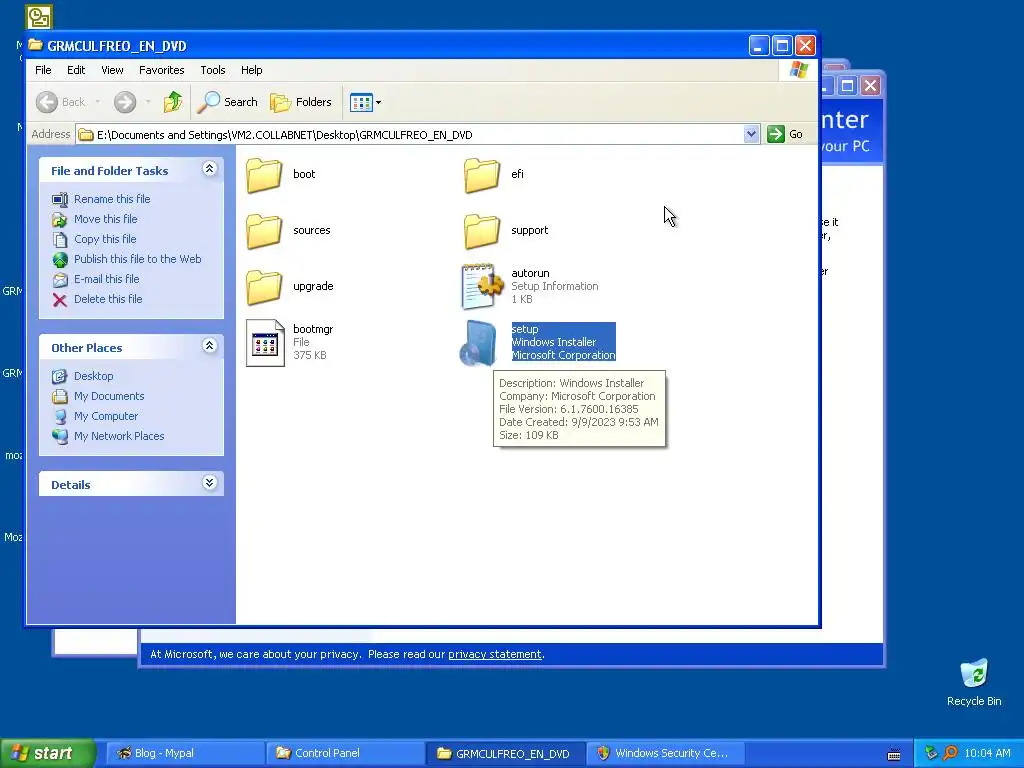Go to My Computer in Other Places
The width and height of the screenshot is (1024, 768).
point(106,416)
